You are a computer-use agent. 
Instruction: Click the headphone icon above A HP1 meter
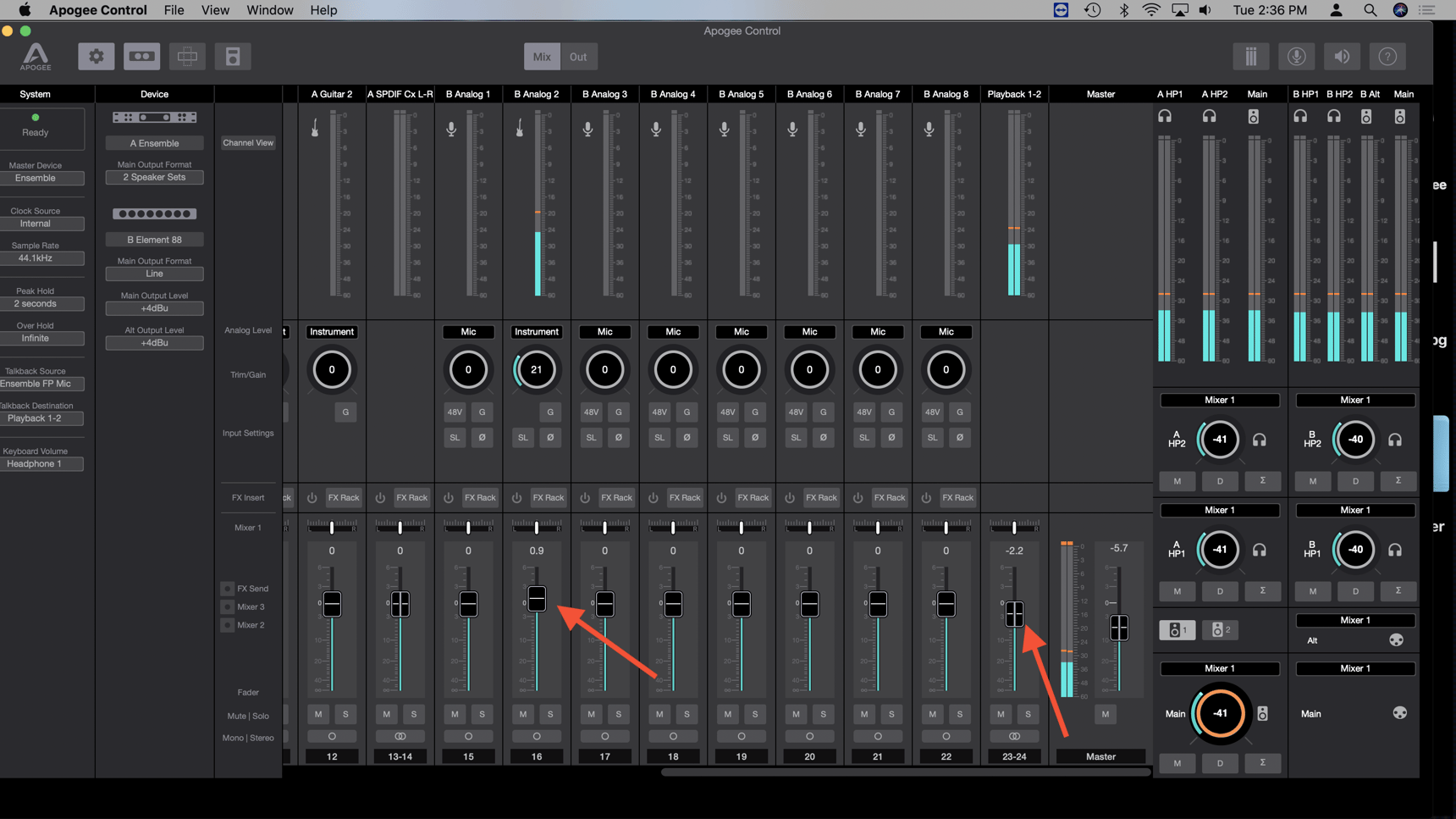click(x=1165, y=116)
